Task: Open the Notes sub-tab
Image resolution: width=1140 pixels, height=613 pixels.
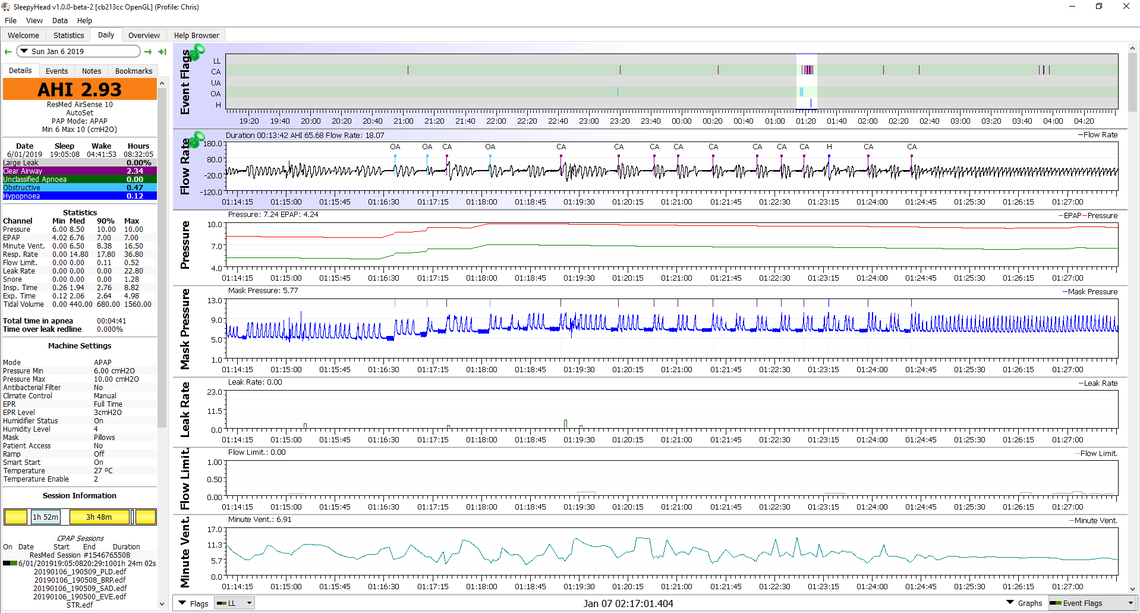Action: (x=92, y=71)
